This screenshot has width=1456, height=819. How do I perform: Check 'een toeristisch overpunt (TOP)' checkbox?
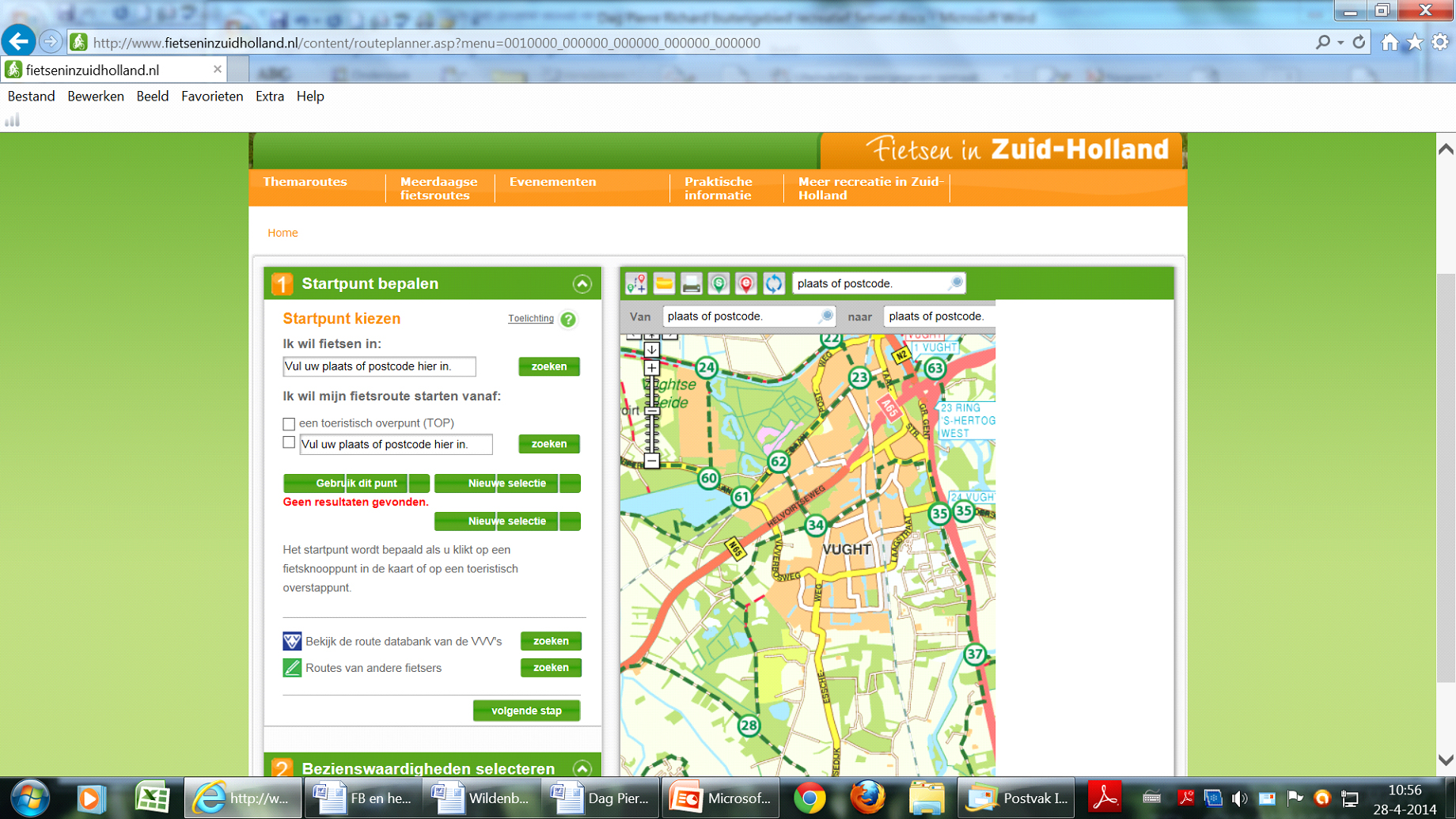click(289, 424)
